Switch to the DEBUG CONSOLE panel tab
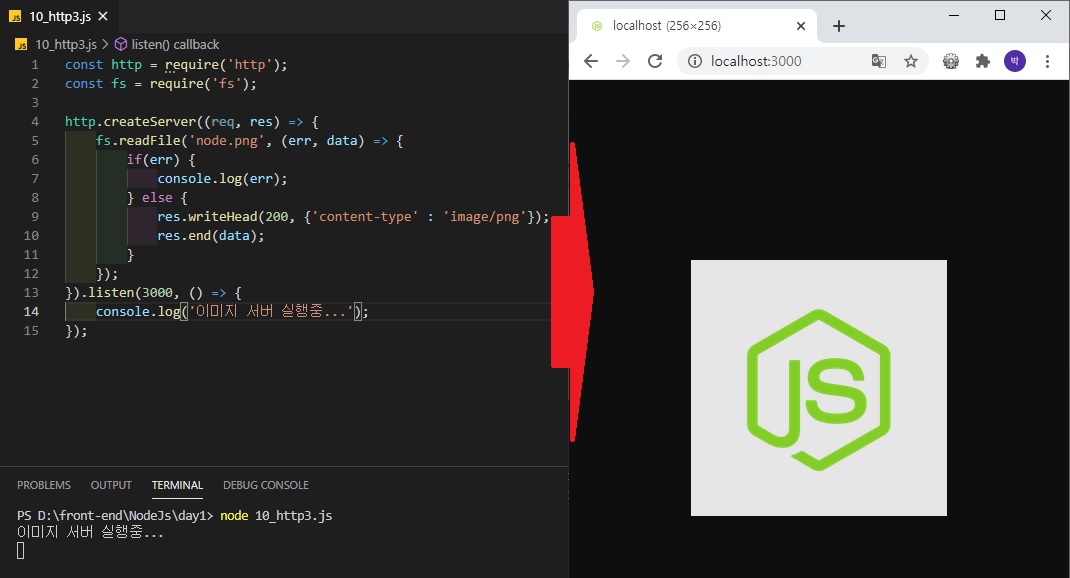This screenshot has height=578, width=1070. [265, 485]
